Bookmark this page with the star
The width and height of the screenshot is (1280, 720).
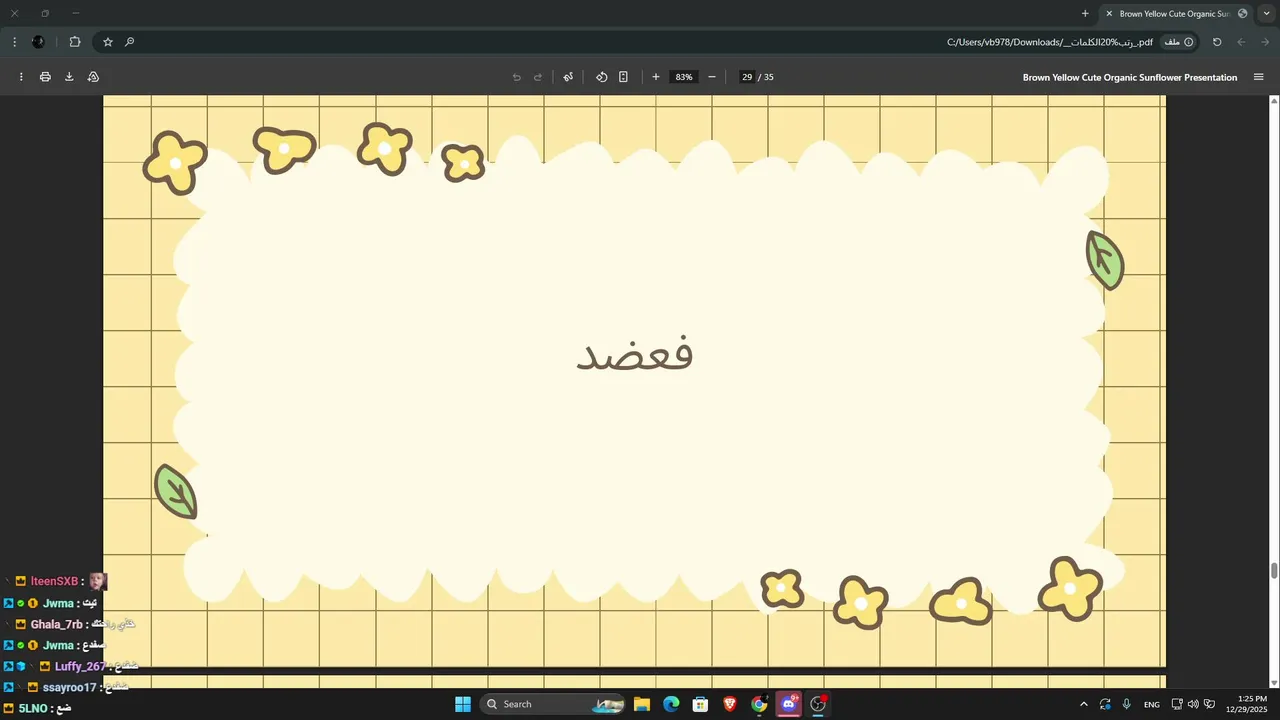pos(108,42)
